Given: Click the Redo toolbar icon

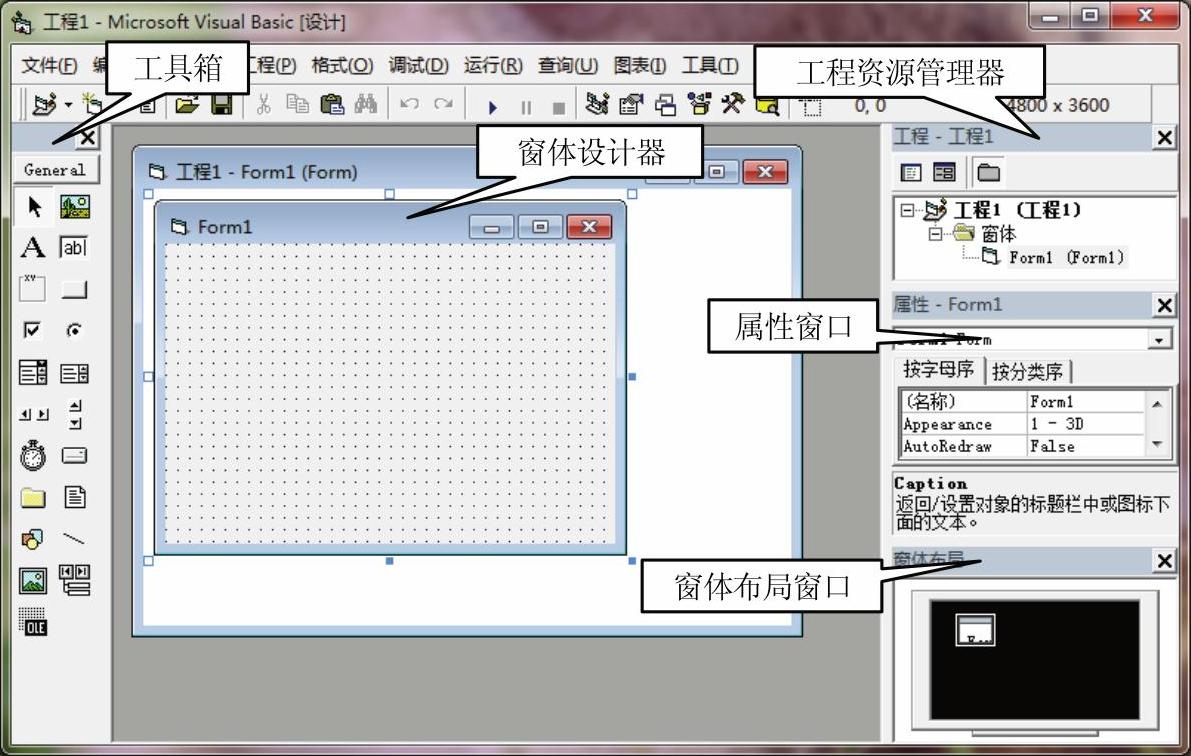Looking at the screenshot, I should pyautogui.click(x=444, y=104).
